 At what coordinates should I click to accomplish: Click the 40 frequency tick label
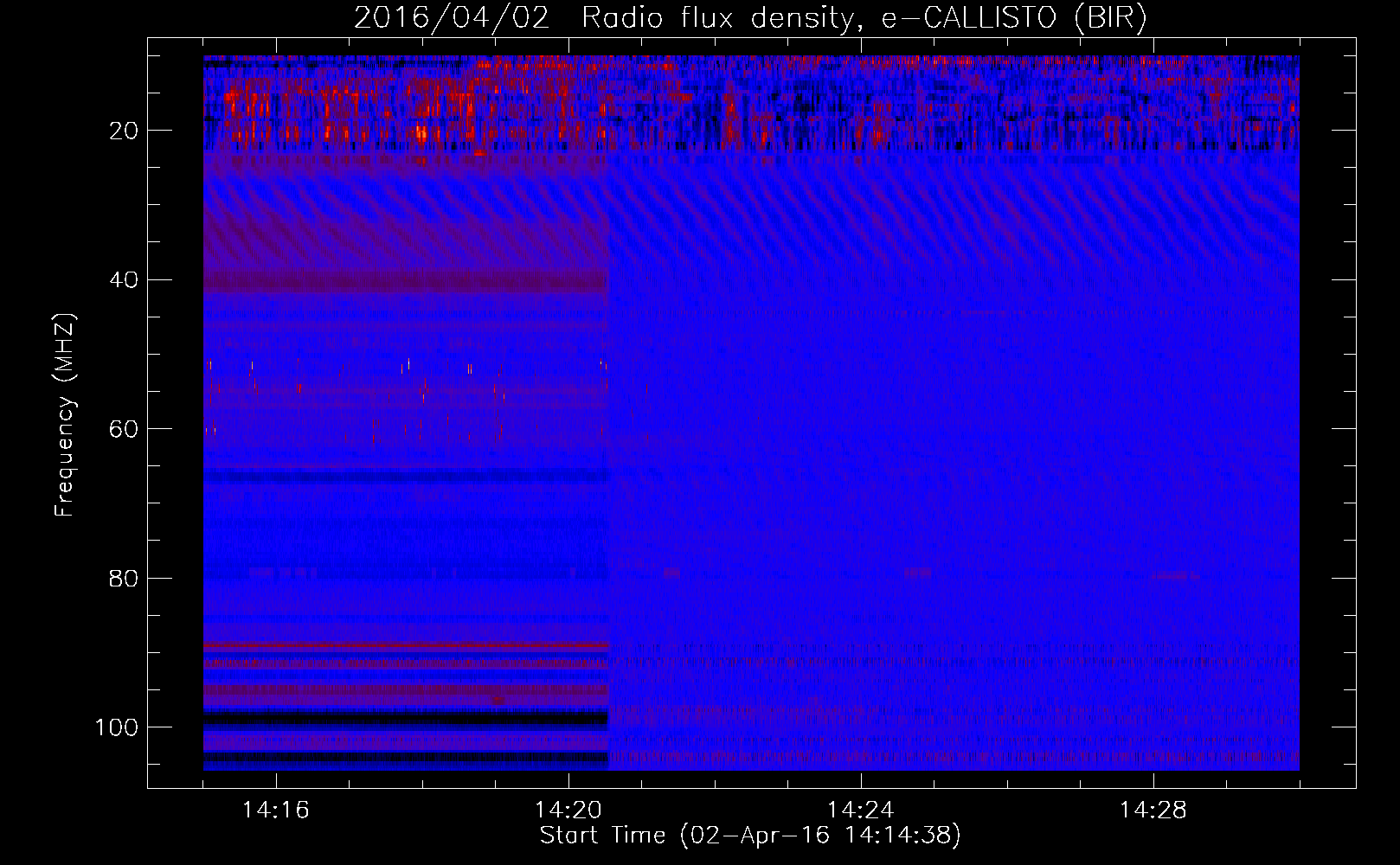point(125,280)
